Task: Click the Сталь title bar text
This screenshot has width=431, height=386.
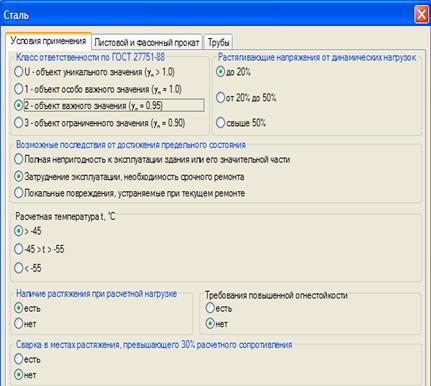Action: [16, 15]
